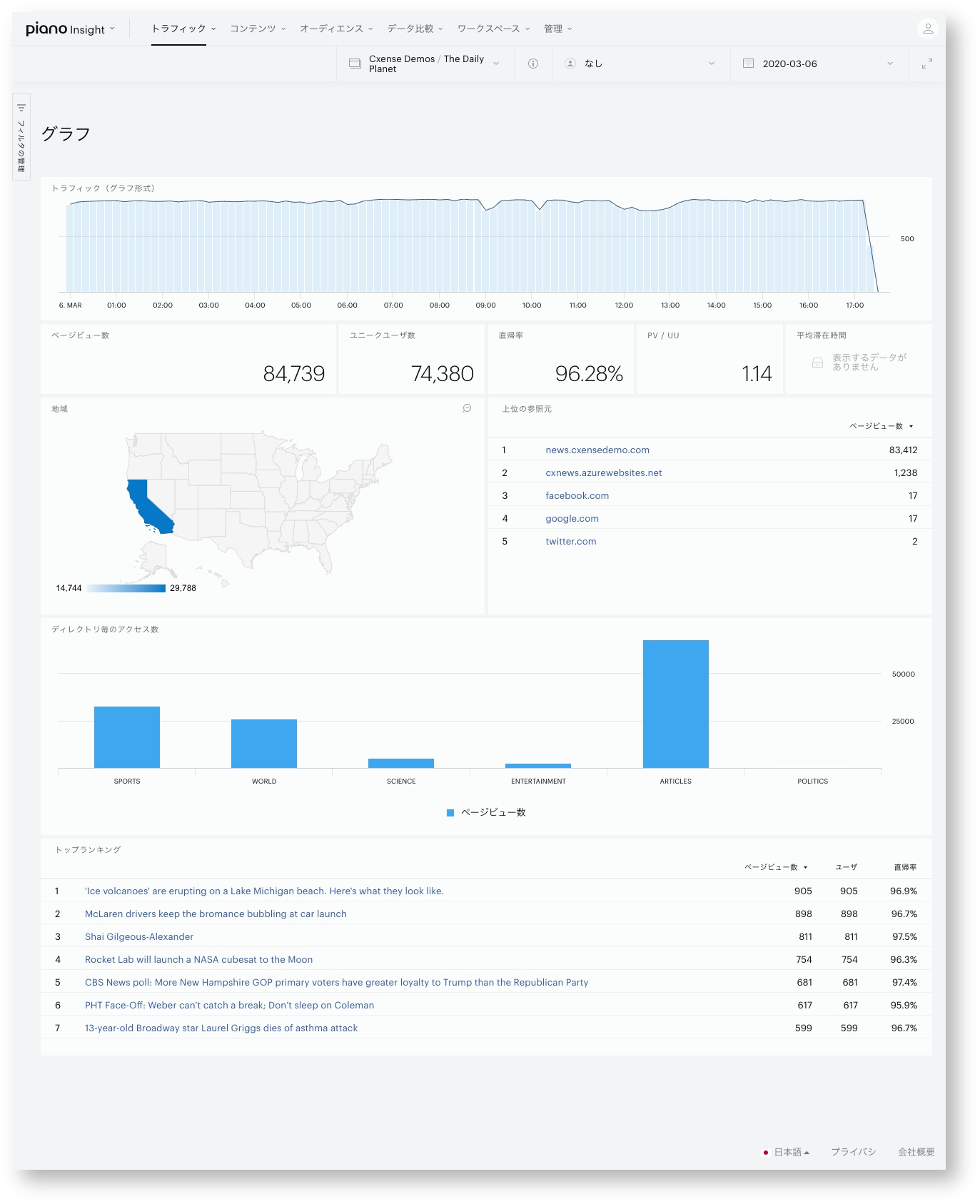980x1204 pixels.
Task: Click the calendar icon next to 2020-03-06
Action: click(x=748, y=64)
